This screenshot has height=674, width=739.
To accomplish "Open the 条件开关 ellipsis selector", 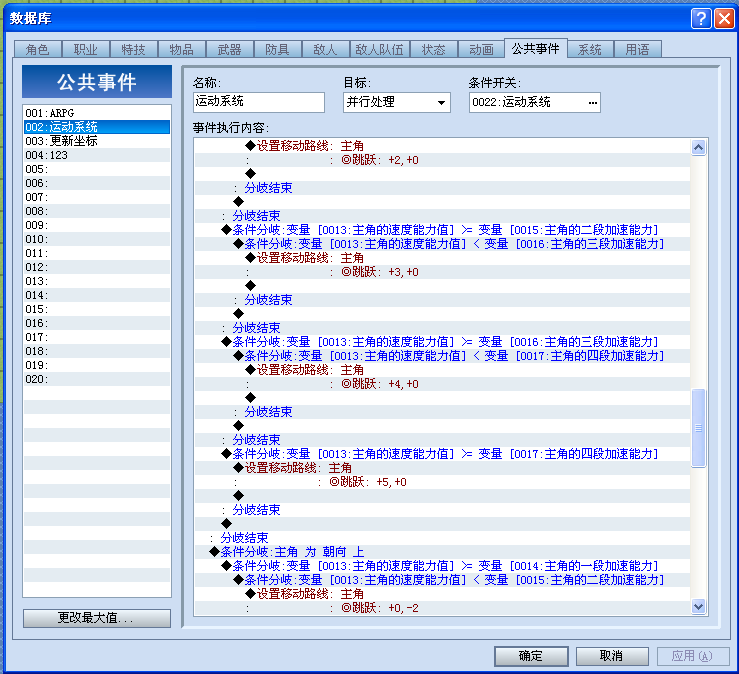I will point(592,102).
